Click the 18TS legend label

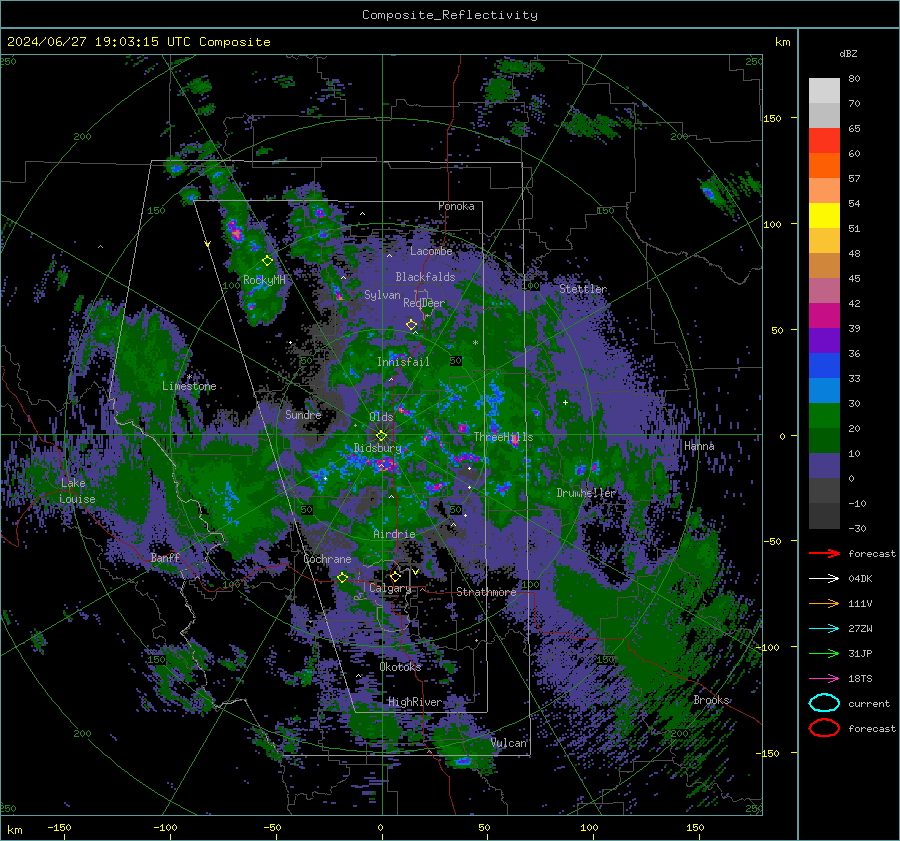860,679
